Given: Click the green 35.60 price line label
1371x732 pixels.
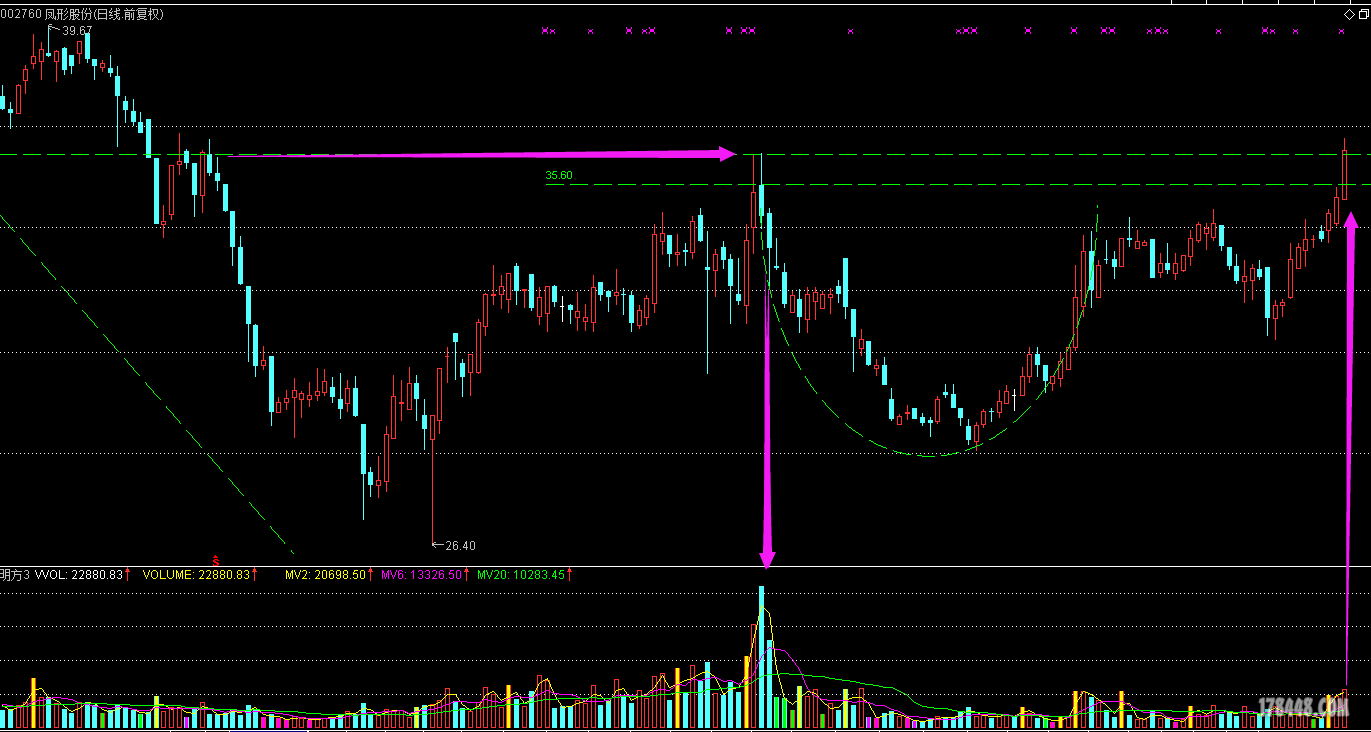Looking at the screenshot, I should point(559,176).
